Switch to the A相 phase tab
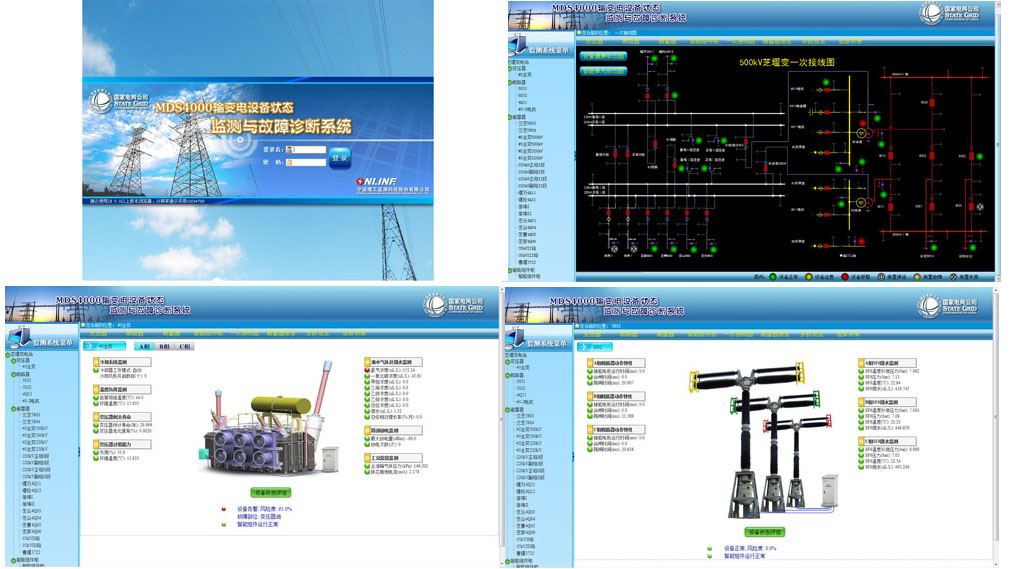 144,345
